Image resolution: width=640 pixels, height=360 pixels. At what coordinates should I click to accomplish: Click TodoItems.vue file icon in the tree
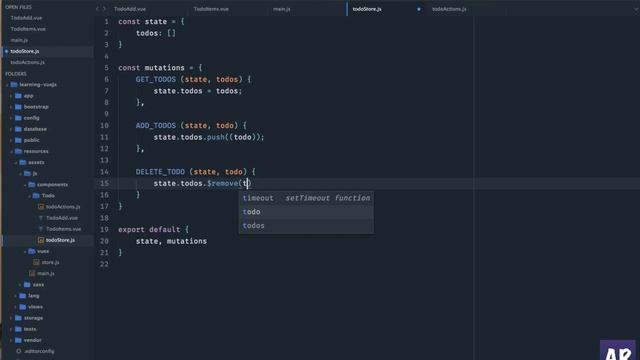pyautogui.click(x=41, y=229)
